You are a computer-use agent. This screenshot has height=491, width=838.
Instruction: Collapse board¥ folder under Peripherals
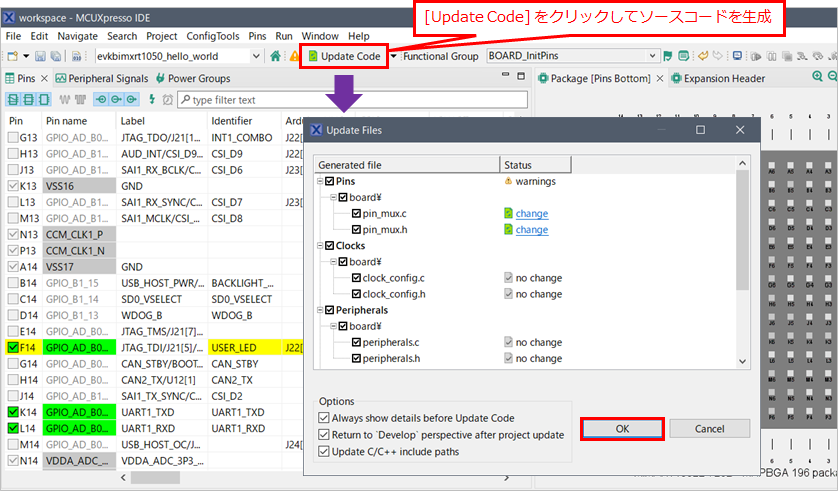(x=333, y=326)
